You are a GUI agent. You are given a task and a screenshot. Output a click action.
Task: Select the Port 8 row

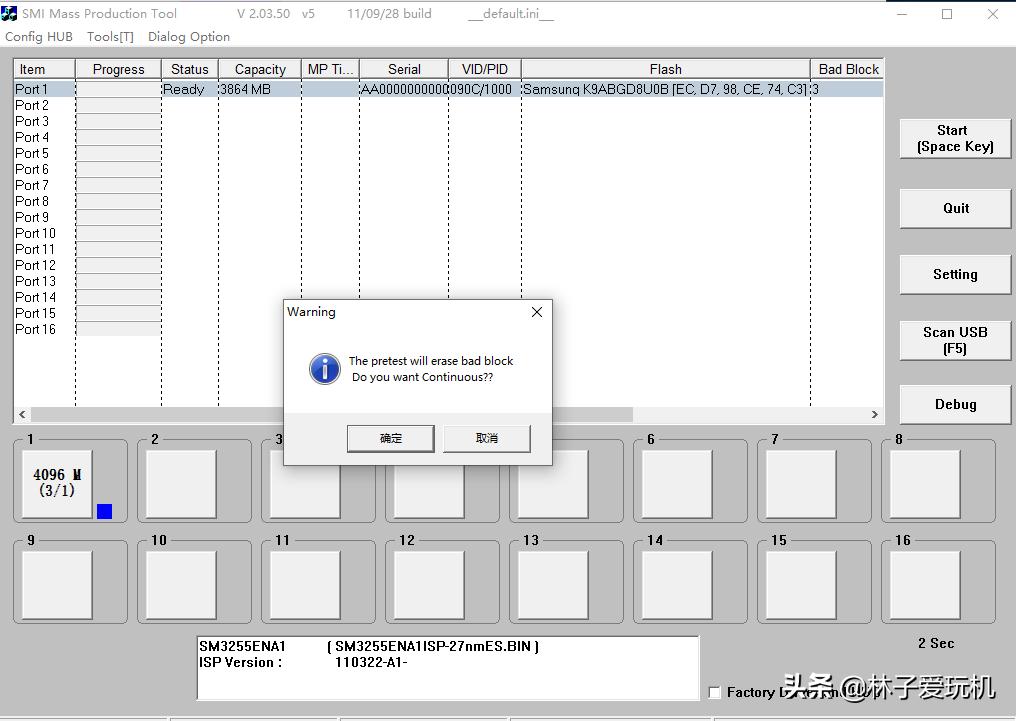click(x=448, y=201)
